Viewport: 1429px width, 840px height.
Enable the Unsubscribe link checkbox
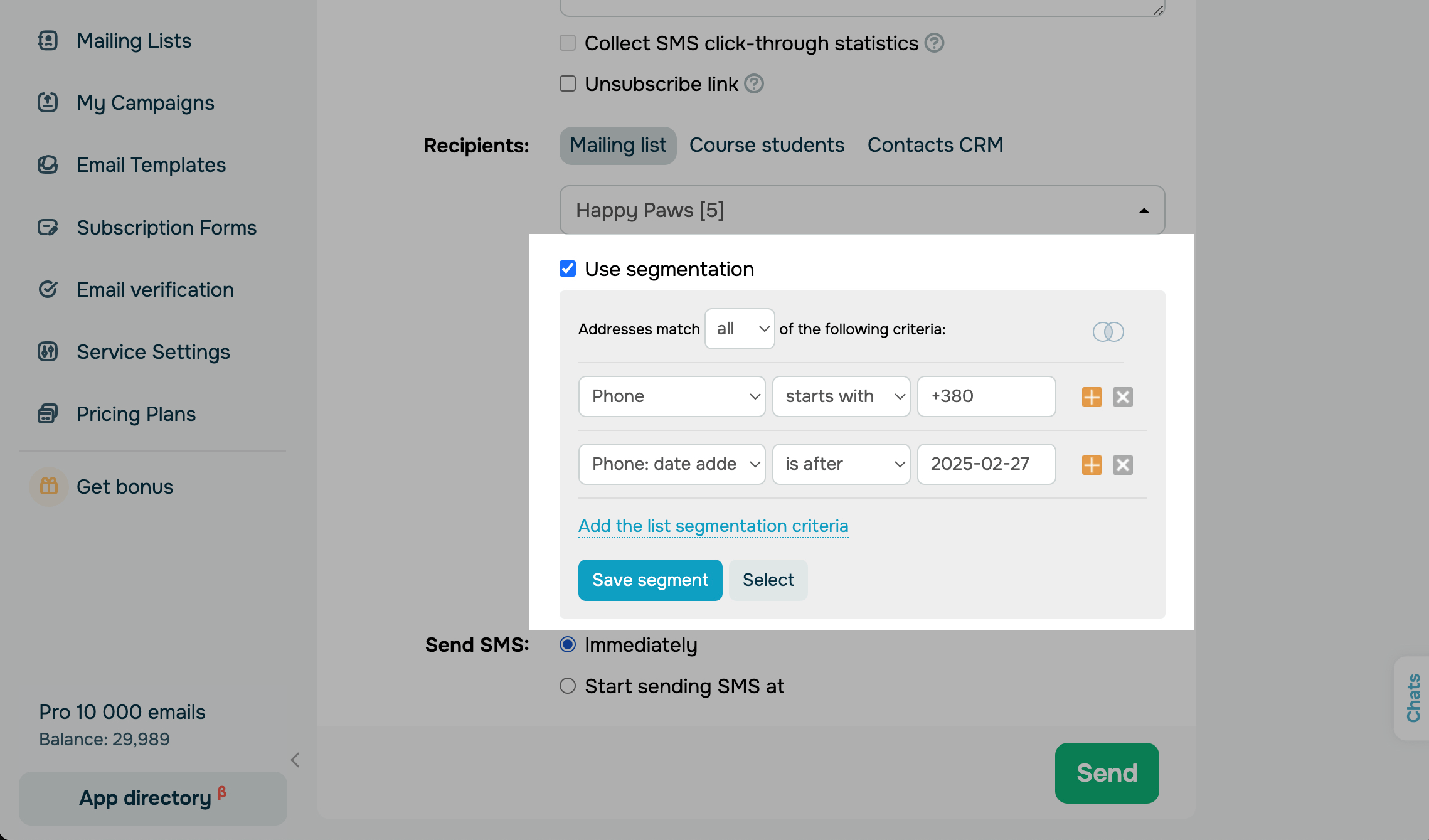[x=568, y=83]
